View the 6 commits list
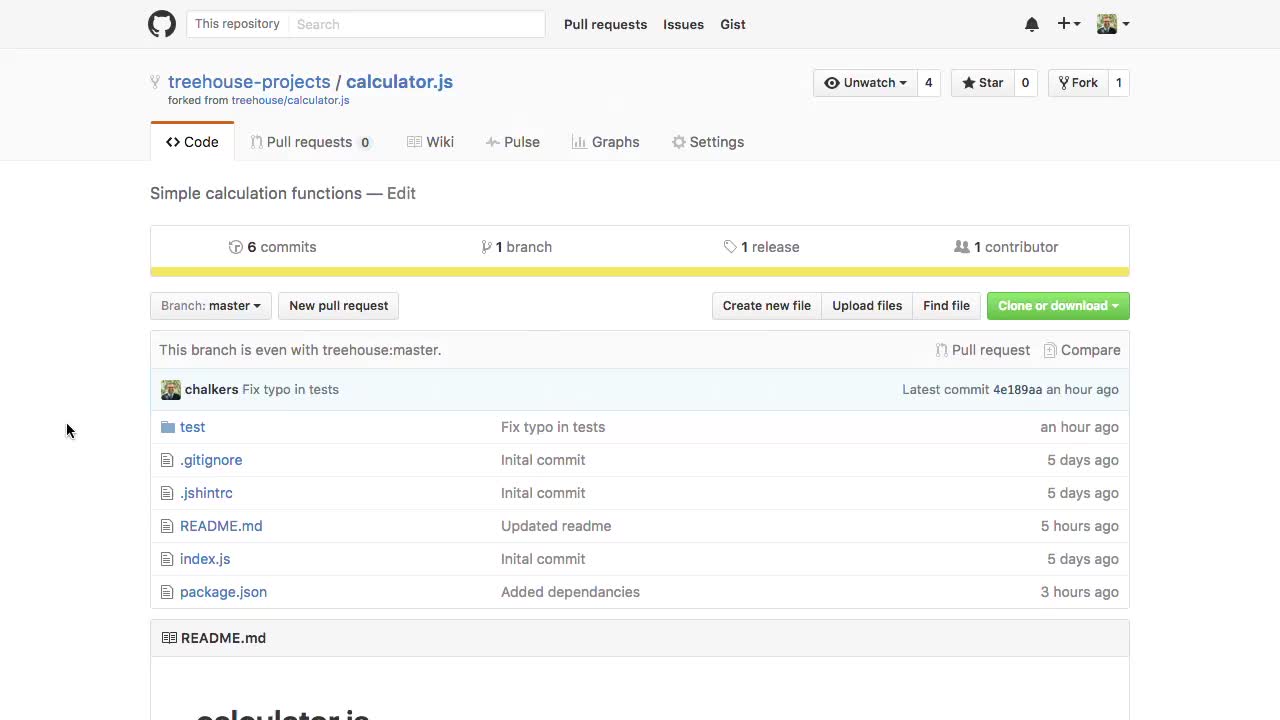Screen dimensions: 1280x720 point(273,247)
